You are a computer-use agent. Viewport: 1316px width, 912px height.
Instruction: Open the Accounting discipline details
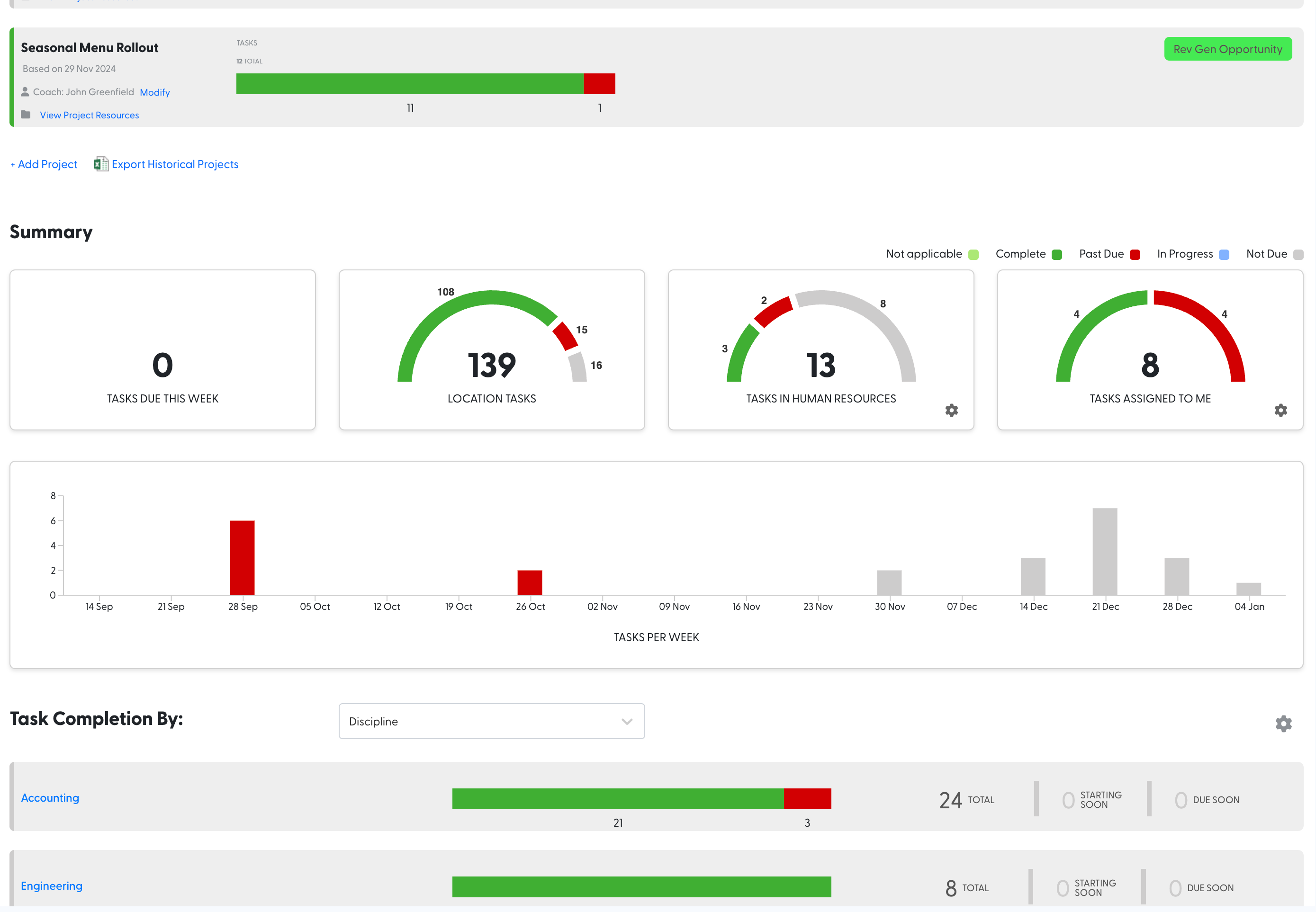pos(50,798)
